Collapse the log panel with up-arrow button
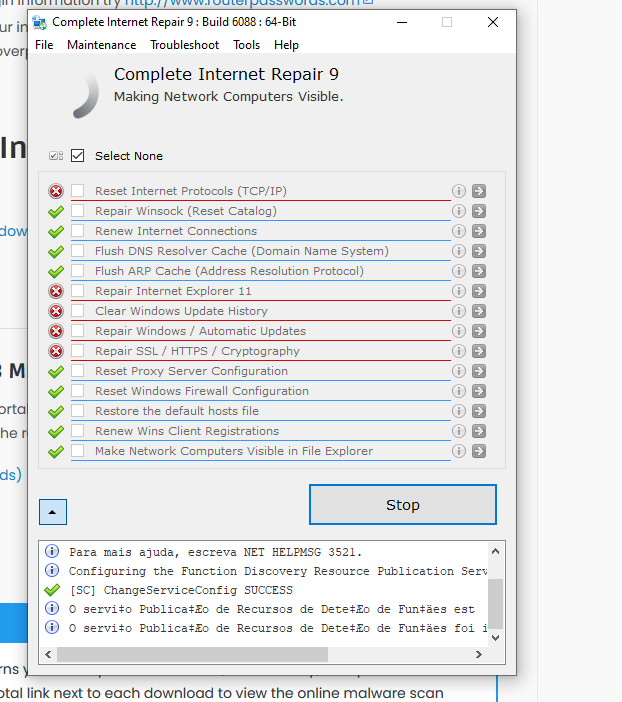This screenshot has width=622, height=702. pyautogui.click(x=53, y=512)
